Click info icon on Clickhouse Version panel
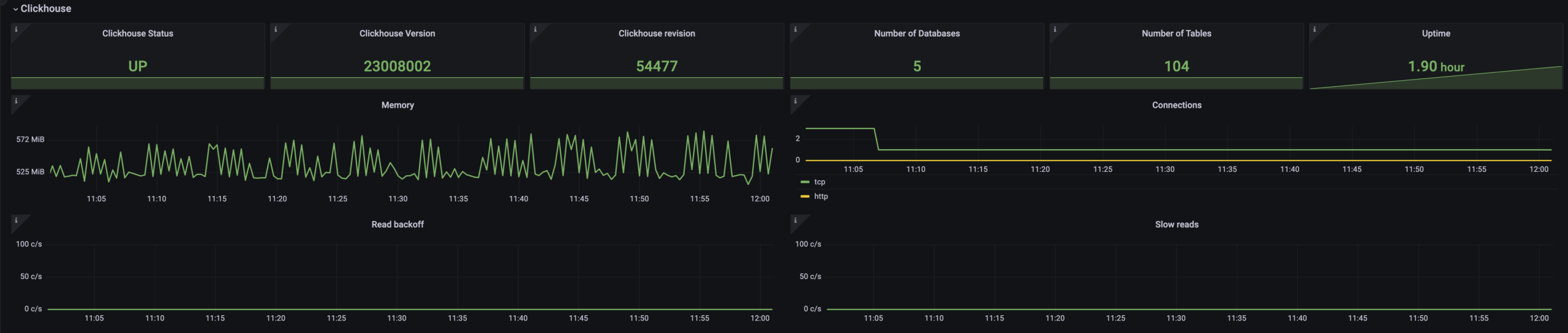 [x=276, y=29]
